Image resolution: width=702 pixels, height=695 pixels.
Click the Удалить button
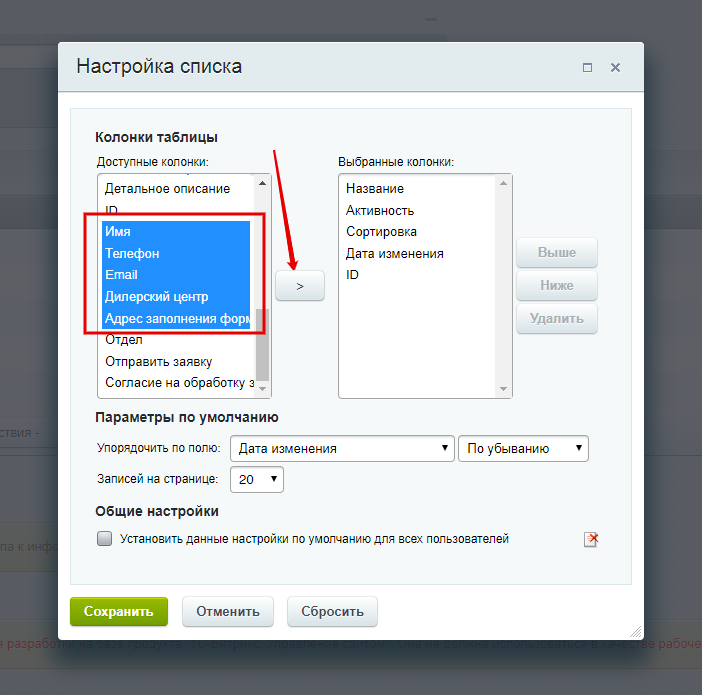[556, 318]
